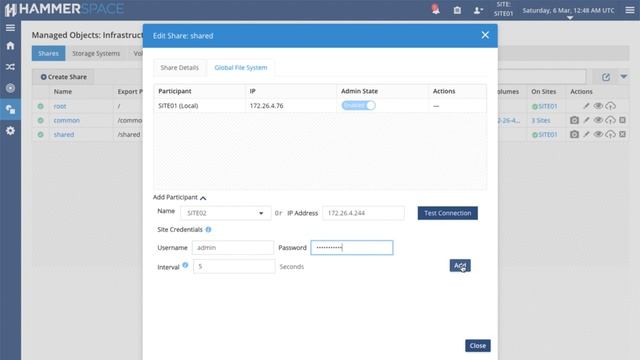Toggle the SITE01 (Local) admin state switch
The width and height of the screenshot is (640, 360).
tap(358, 105)
